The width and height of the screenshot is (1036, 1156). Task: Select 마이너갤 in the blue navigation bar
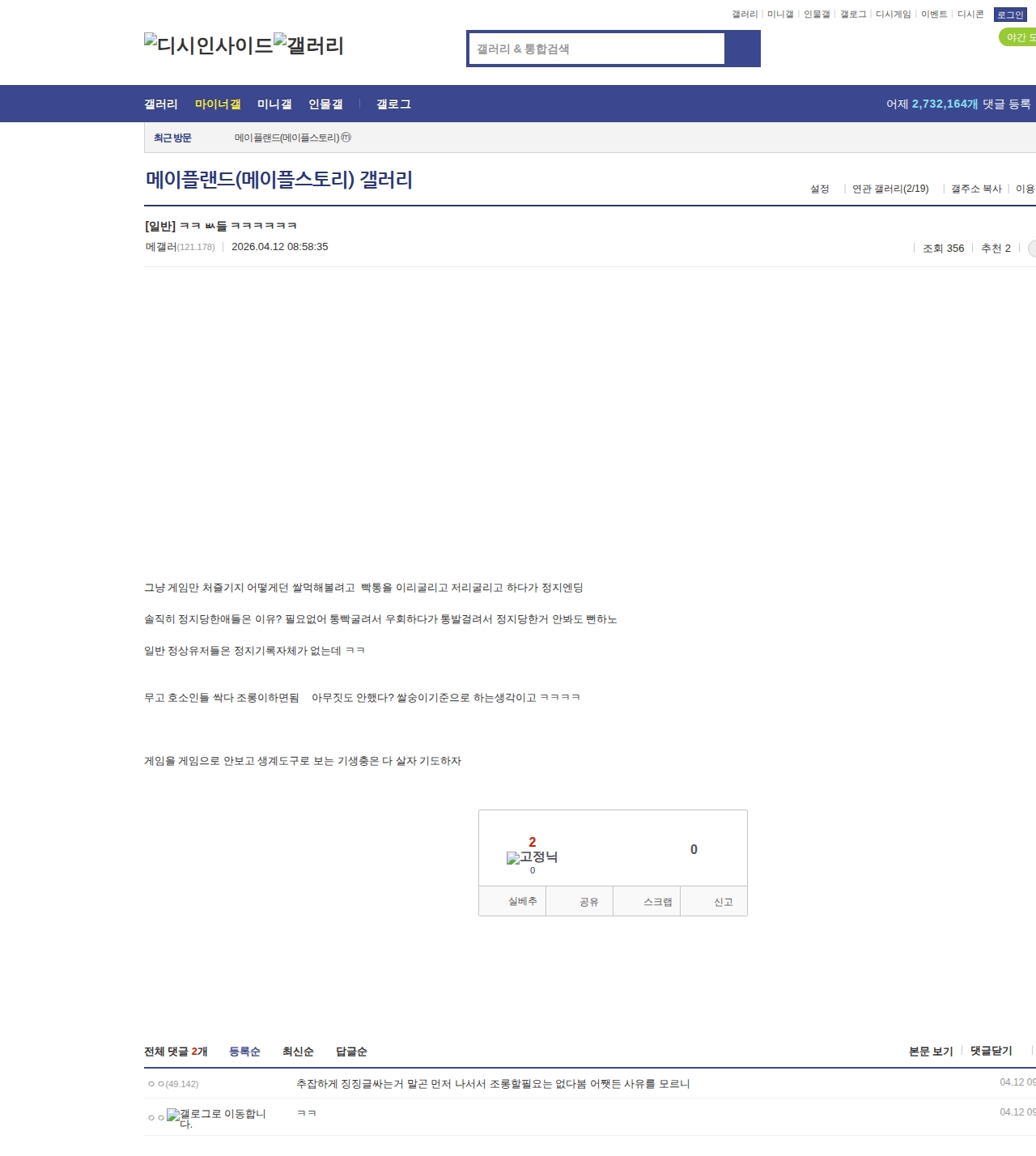218,104
